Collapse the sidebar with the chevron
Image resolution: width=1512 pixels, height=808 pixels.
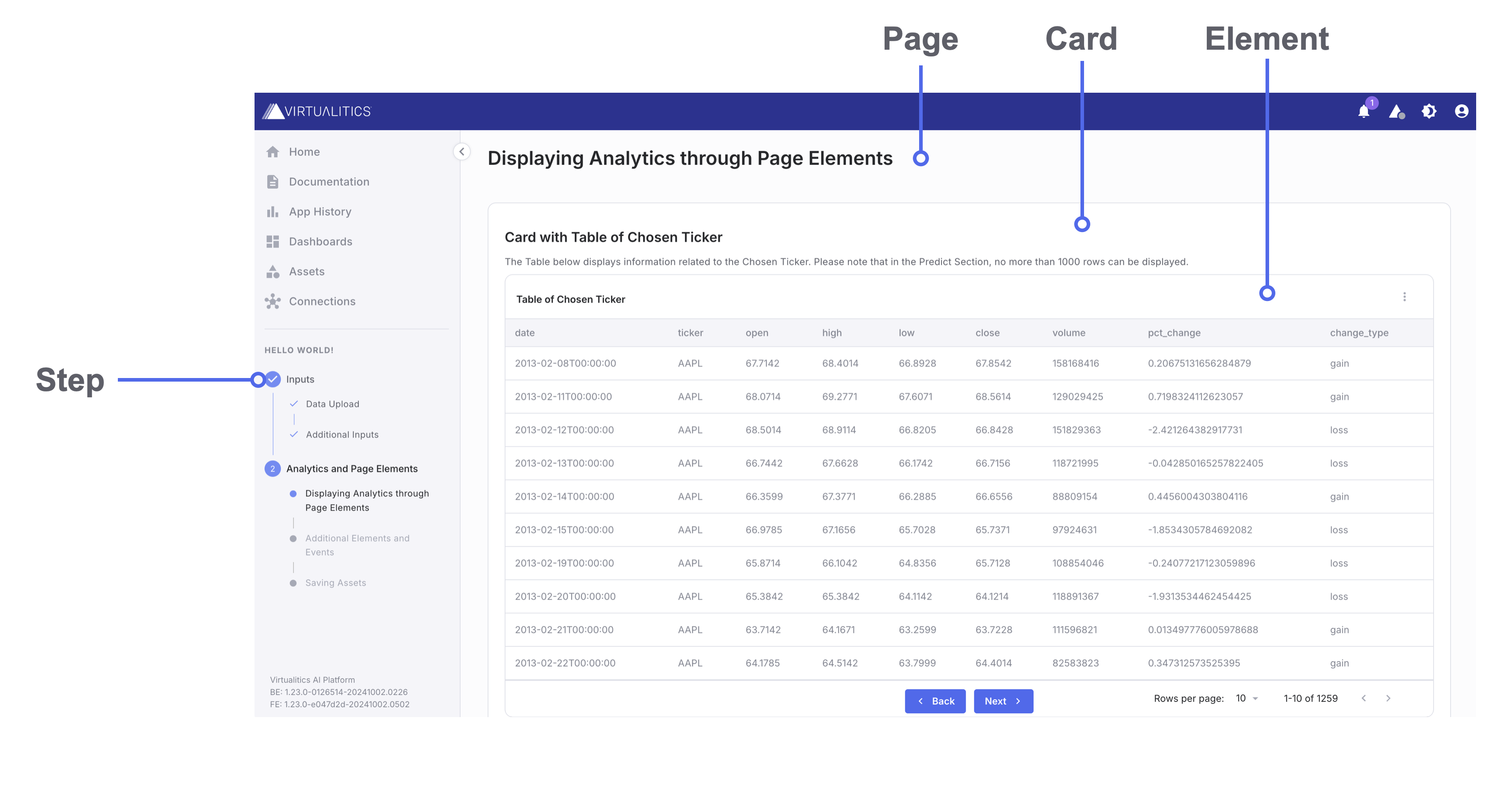click(462, 151)
